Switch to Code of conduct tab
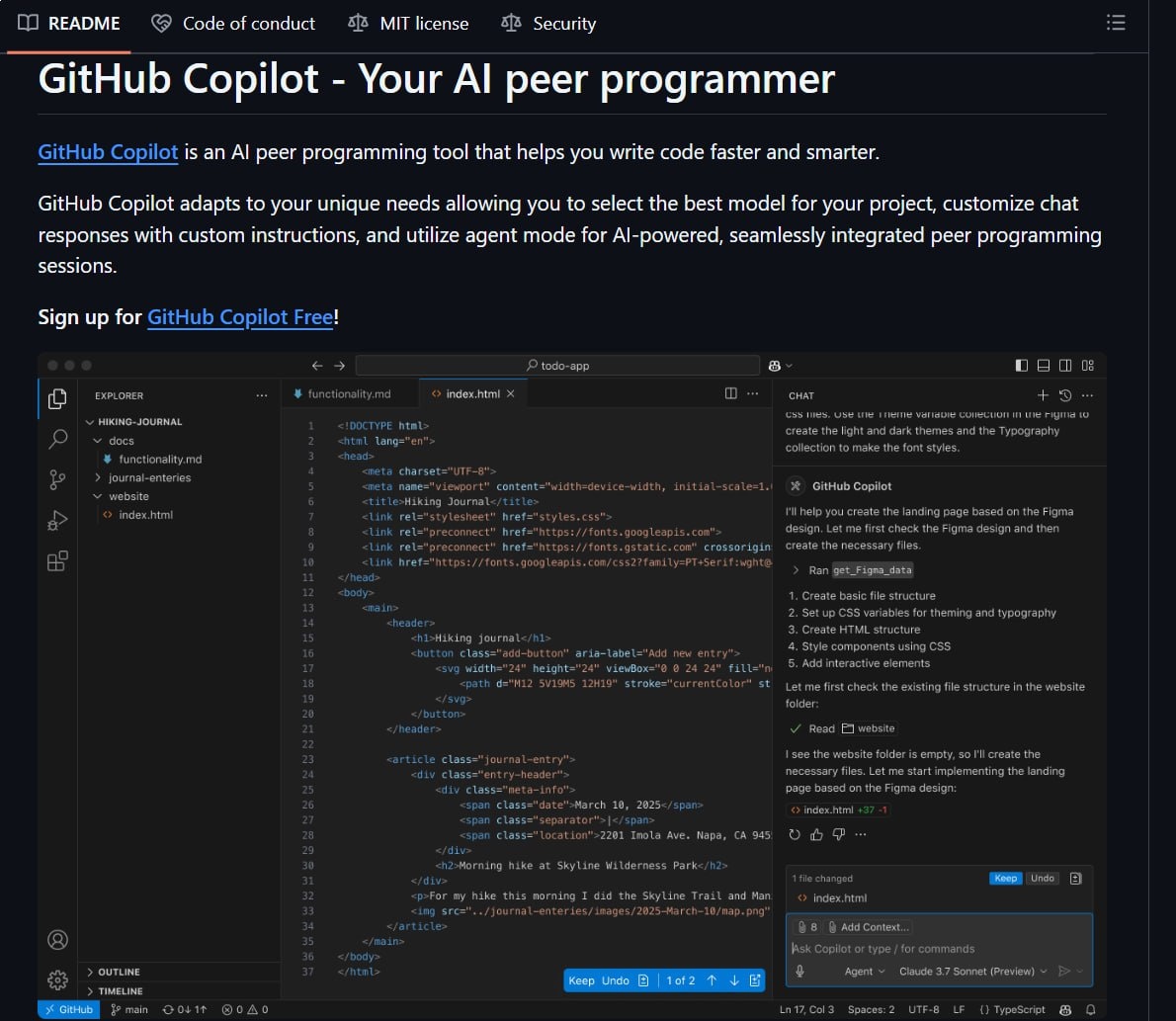The height and width of the screenshot is (1021, 1176). (x=233, y=24)
